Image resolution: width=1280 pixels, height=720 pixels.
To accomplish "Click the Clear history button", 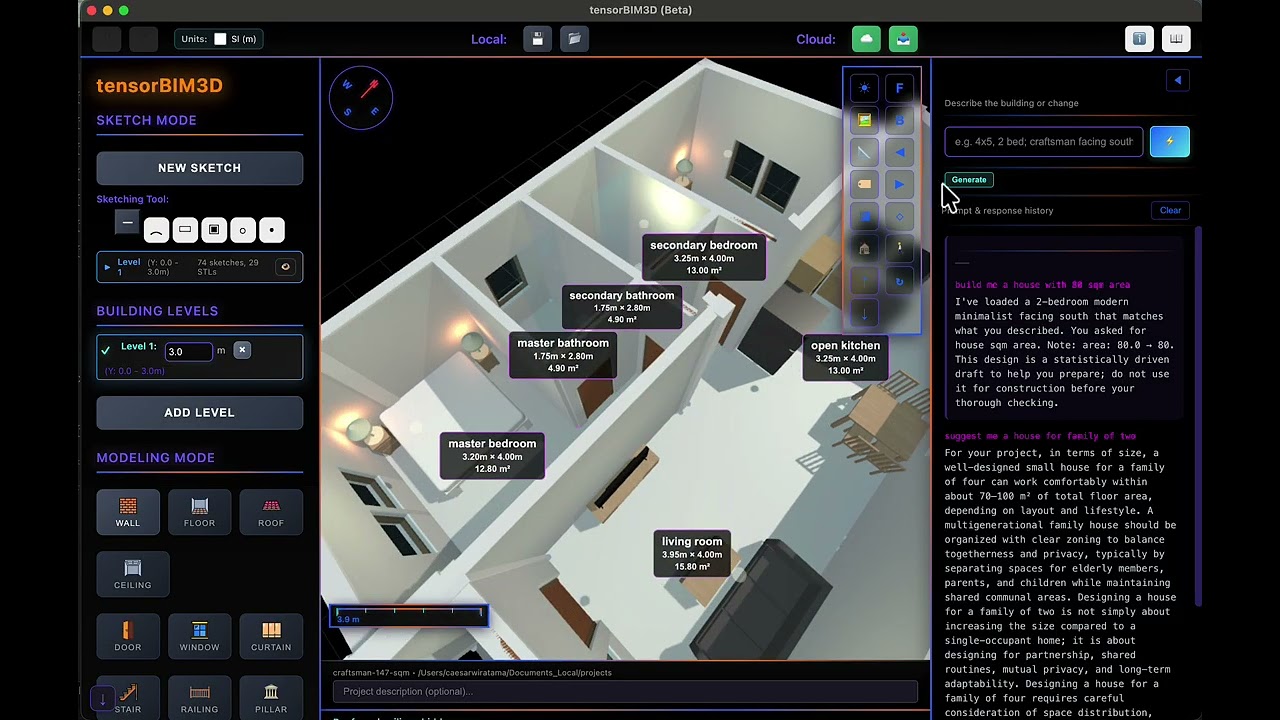I will (1170, 210).
